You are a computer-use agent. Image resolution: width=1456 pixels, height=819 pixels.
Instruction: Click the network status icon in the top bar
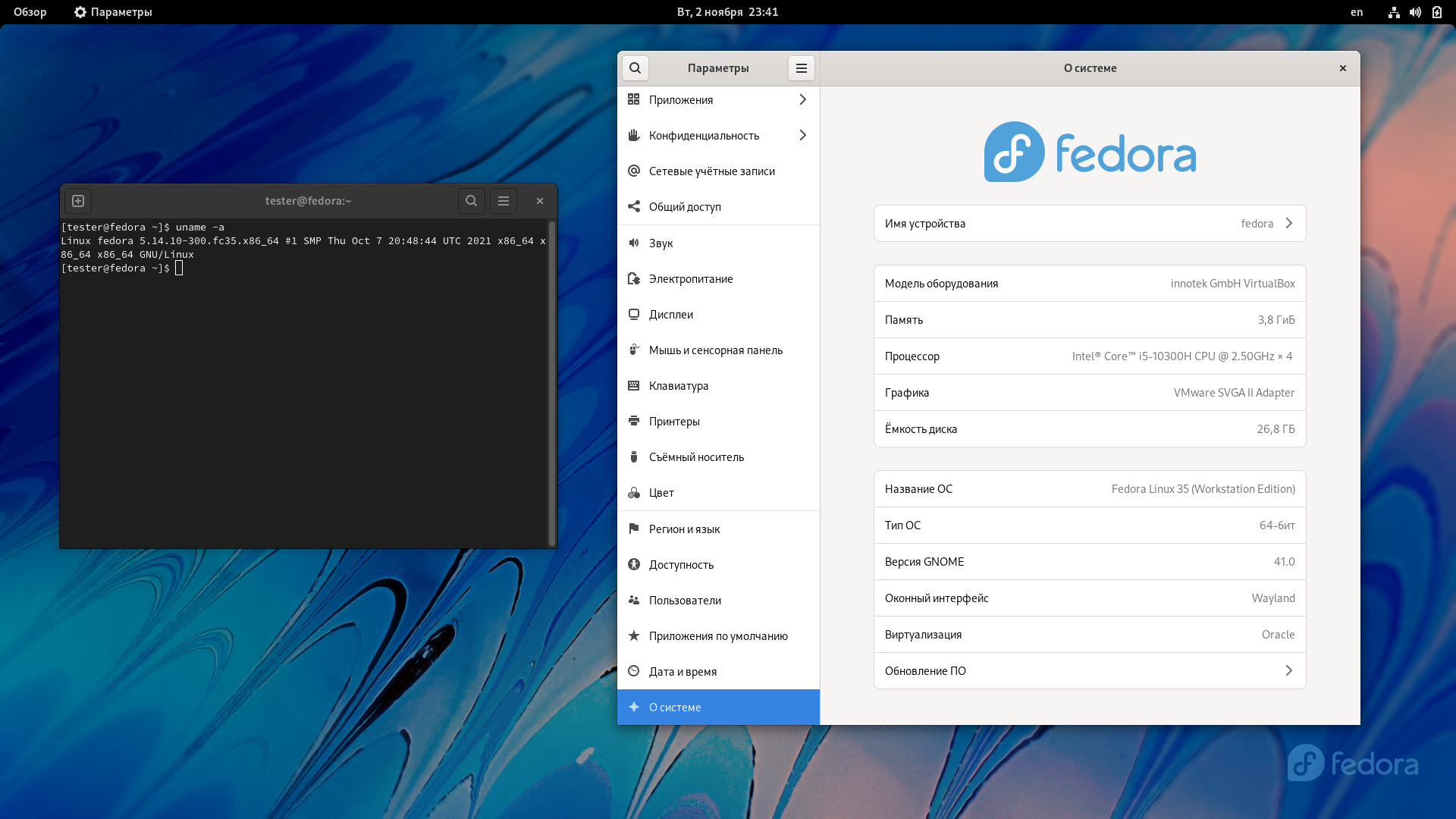tap(1394, 12)
